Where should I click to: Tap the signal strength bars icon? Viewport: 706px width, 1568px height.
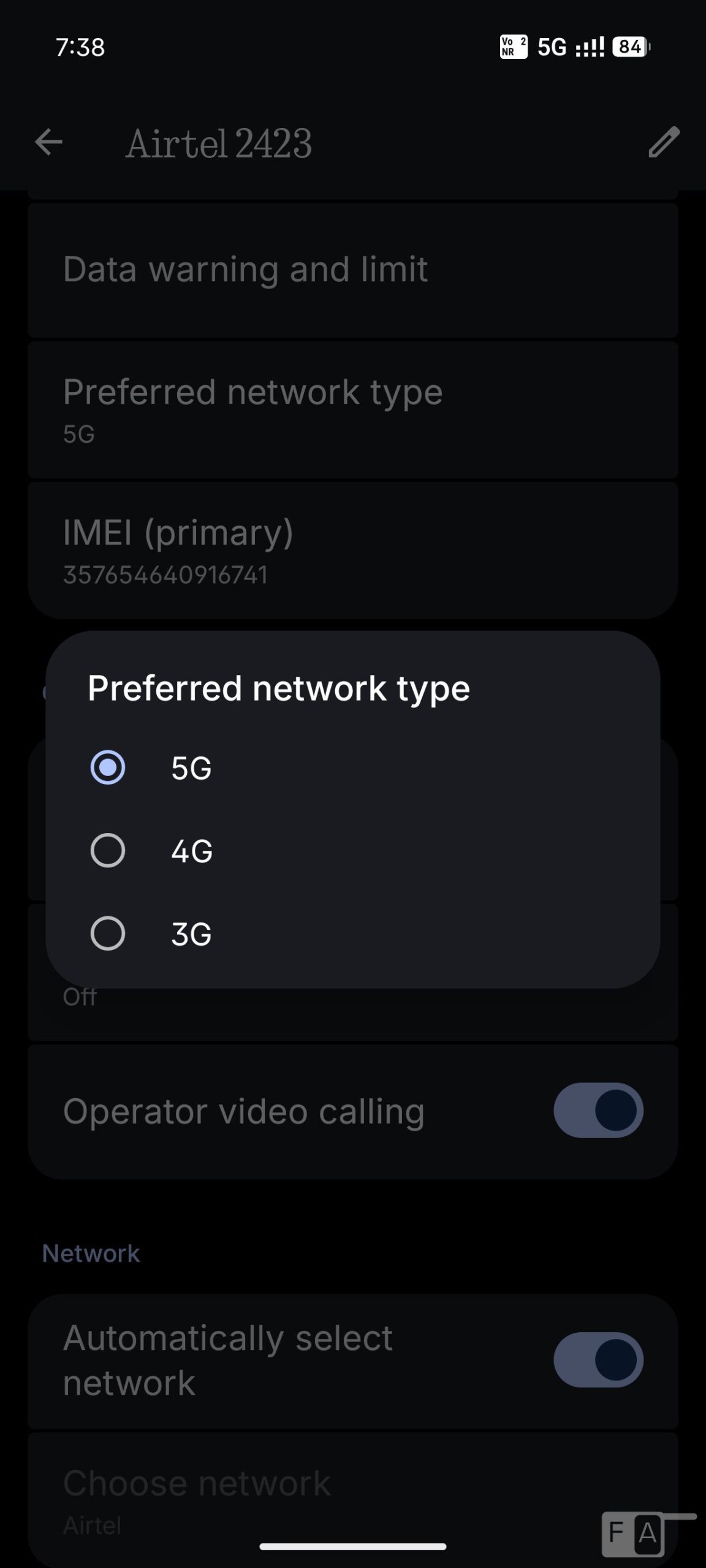(x=590, y=47)
